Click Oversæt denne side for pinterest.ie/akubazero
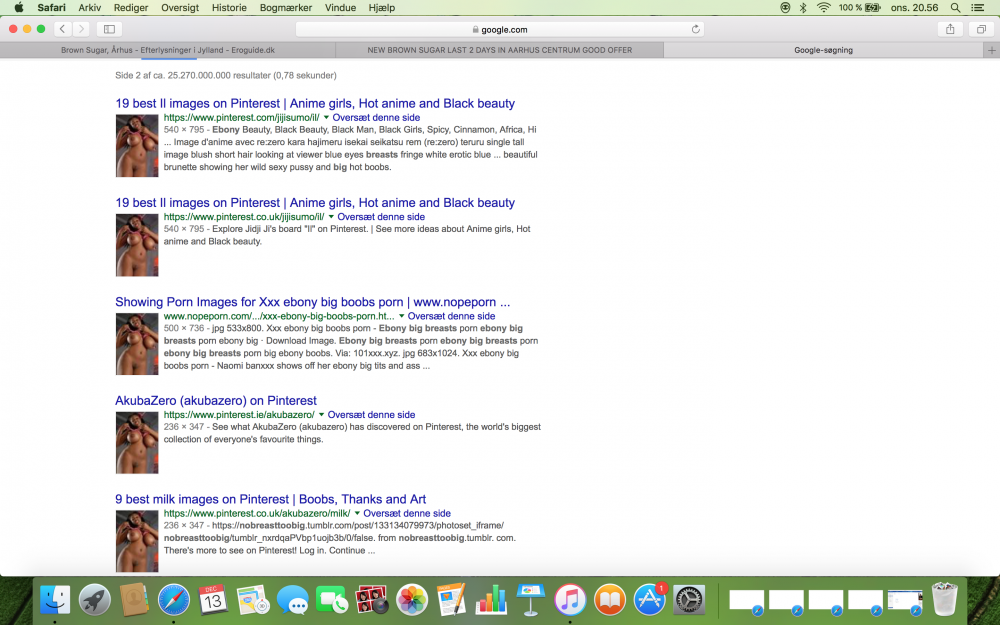The width and height of the screenshot is (1000, 625). (371, 415)
